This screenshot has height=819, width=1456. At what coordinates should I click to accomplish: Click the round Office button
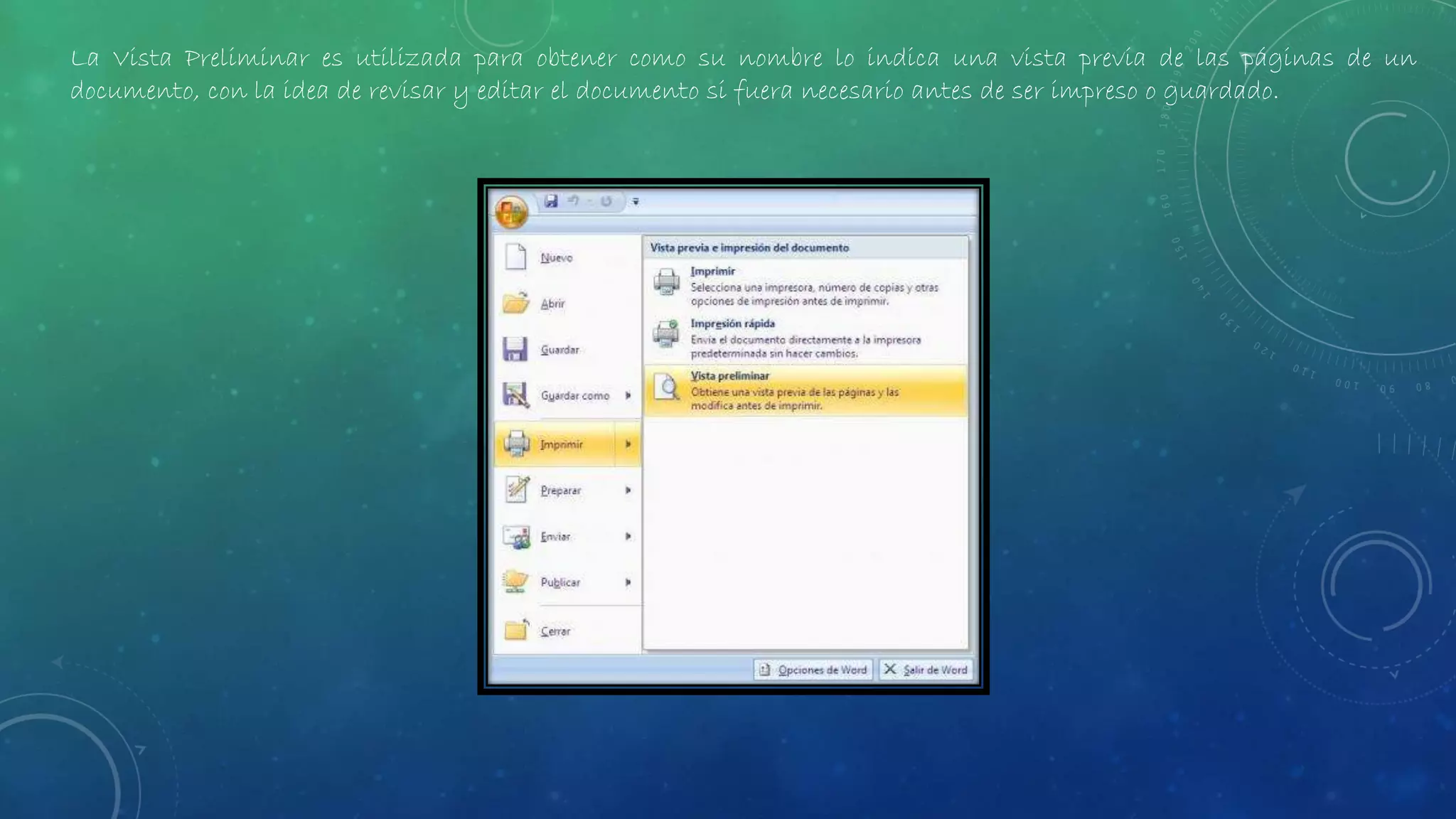tap(510, 212)
